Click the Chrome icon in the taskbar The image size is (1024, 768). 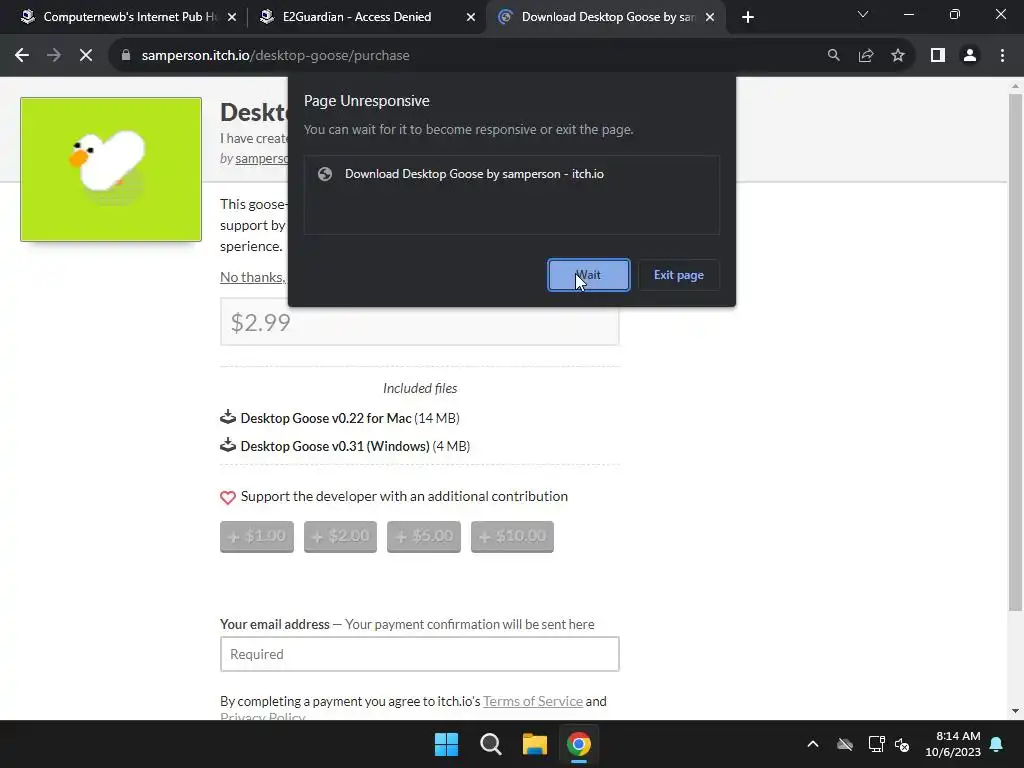(579, 744)
